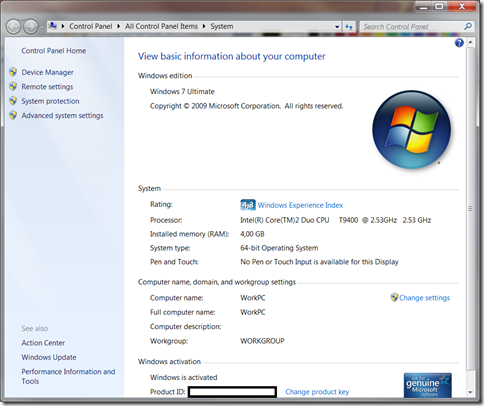Click the search magnifier icon
The height and width of the screenshot is (406, 484).
pos(468,26)
